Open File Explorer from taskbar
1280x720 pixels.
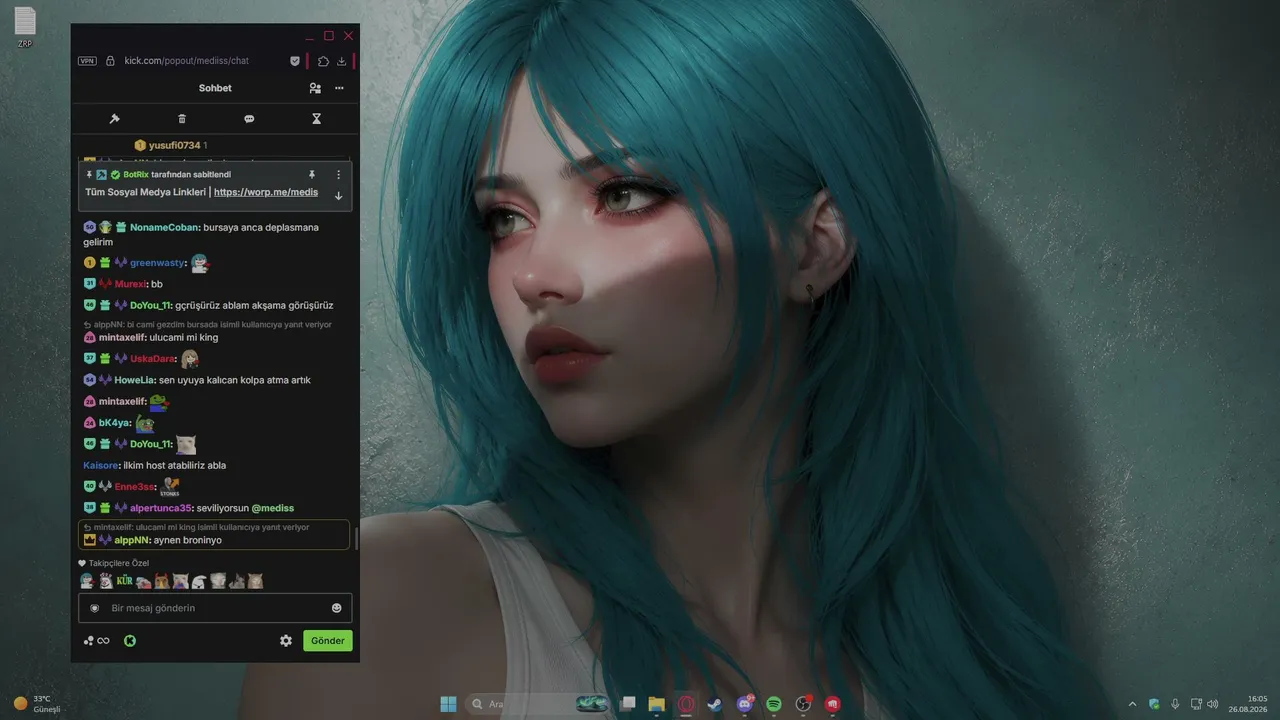tap(656, 704)
